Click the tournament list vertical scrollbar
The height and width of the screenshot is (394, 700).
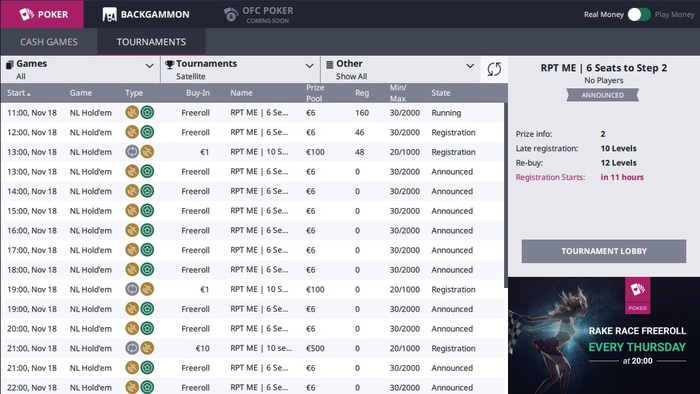pyautogui.click(x=505, y=195)
